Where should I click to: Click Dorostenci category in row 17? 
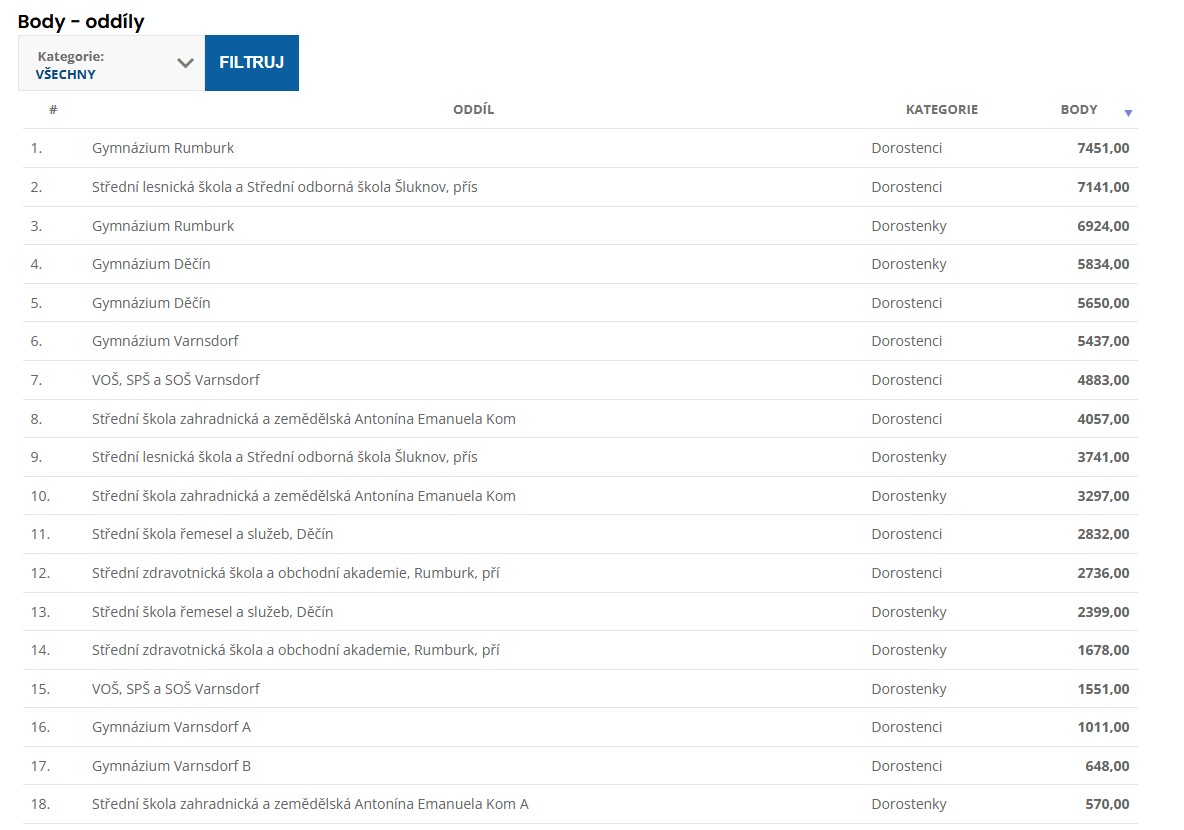[906, 766]
